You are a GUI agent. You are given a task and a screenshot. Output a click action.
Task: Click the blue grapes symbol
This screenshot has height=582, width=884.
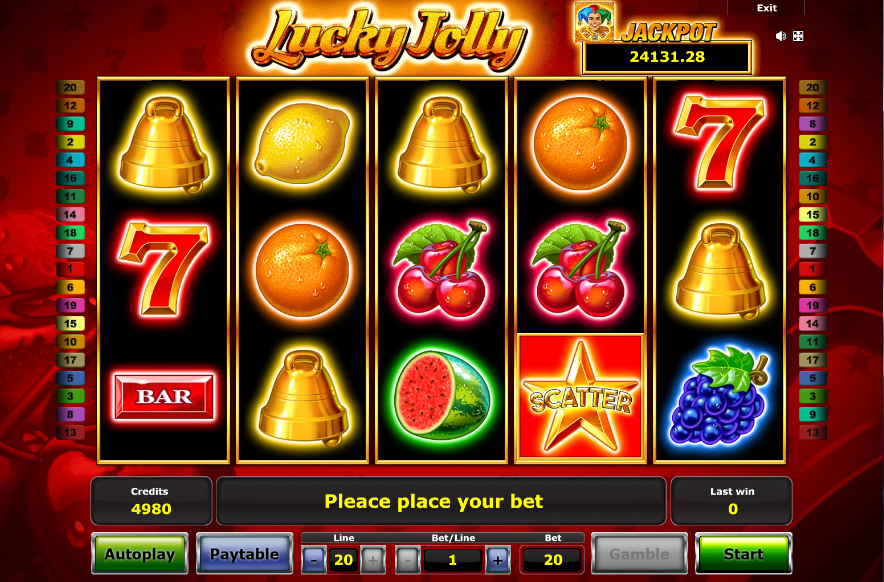719,396
